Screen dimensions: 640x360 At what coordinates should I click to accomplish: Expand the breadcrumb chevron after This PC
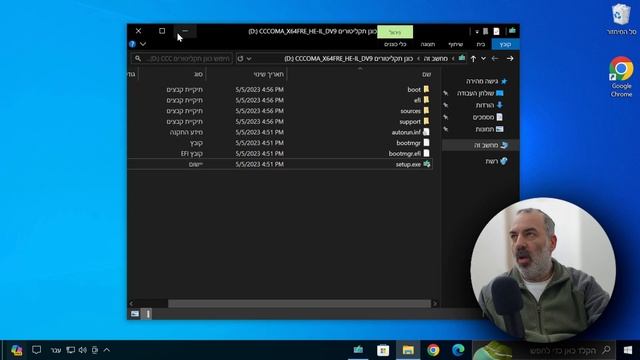tap(418, 59)
